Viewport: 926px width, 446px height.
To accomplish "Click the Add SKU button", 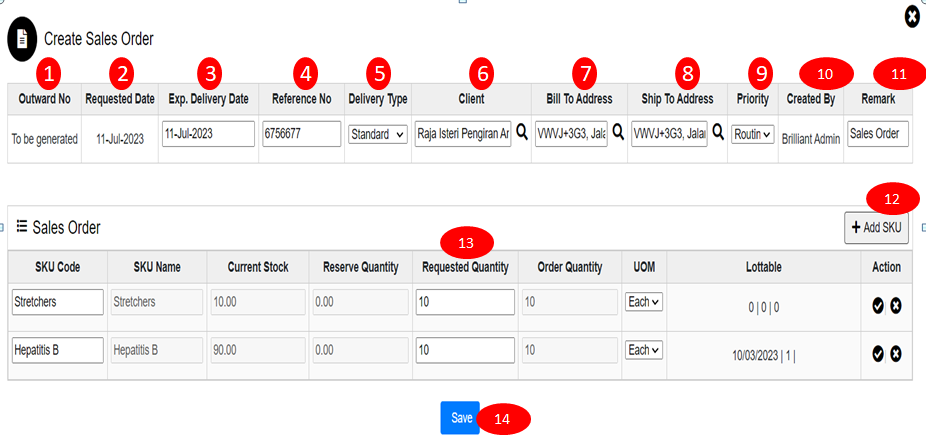I will [x=876, y=228].
